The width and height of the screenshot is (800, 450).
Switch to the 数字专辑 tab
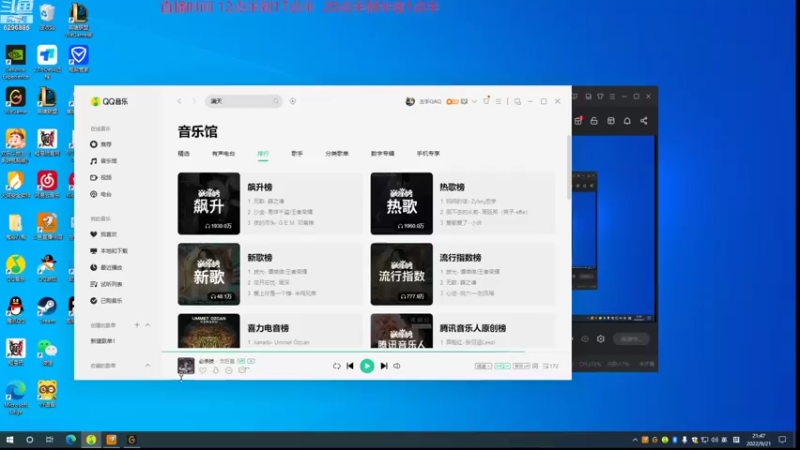click(383, 154)
